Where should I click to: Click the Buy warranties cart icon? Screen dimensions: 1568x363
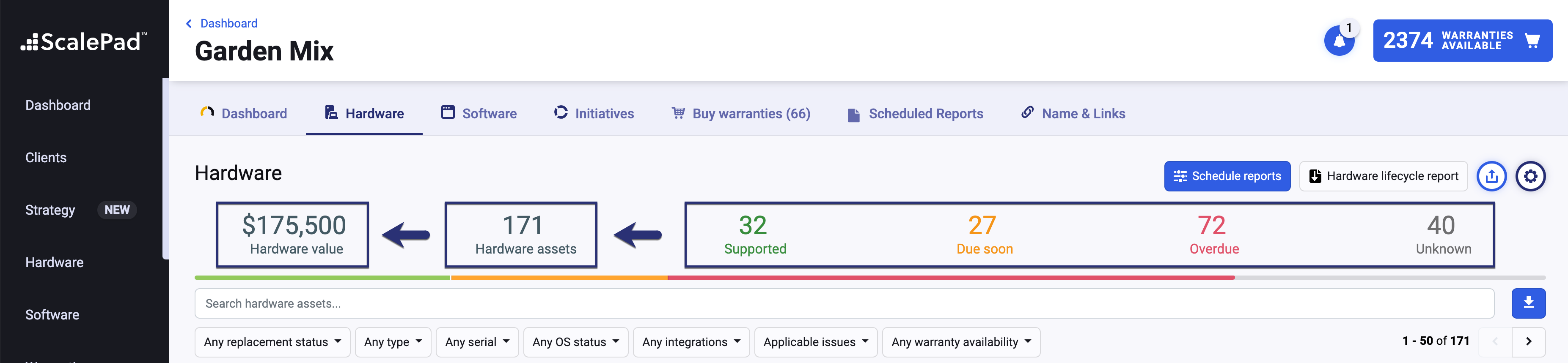point(678,112)
